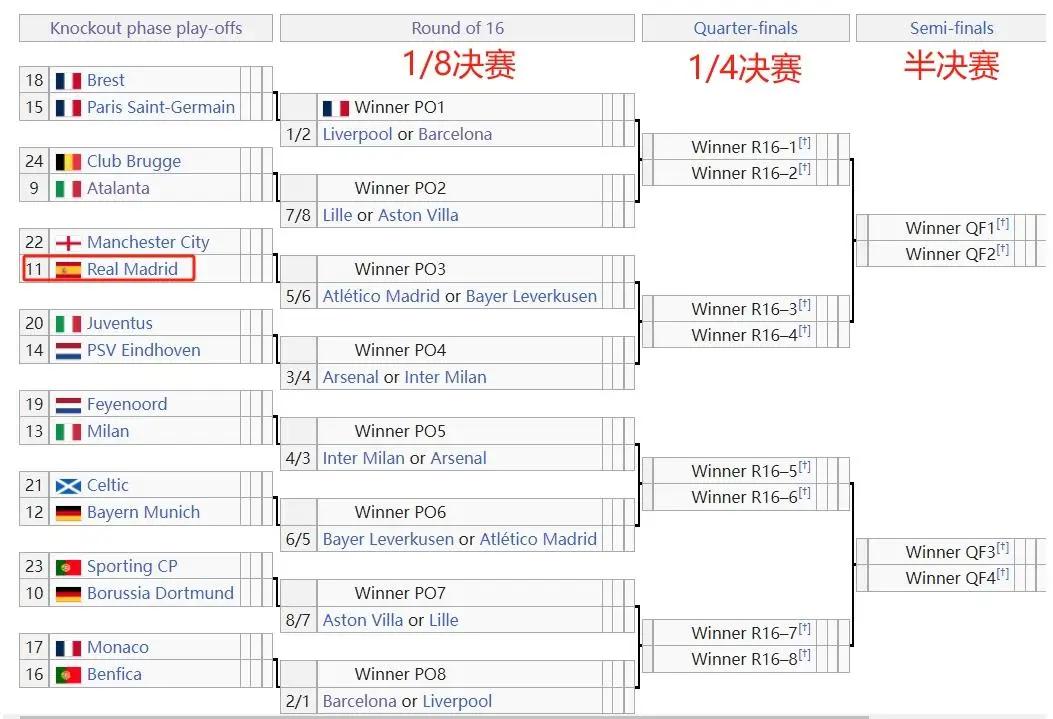Click the Scottish flag beside Celtic

point(68,486)
